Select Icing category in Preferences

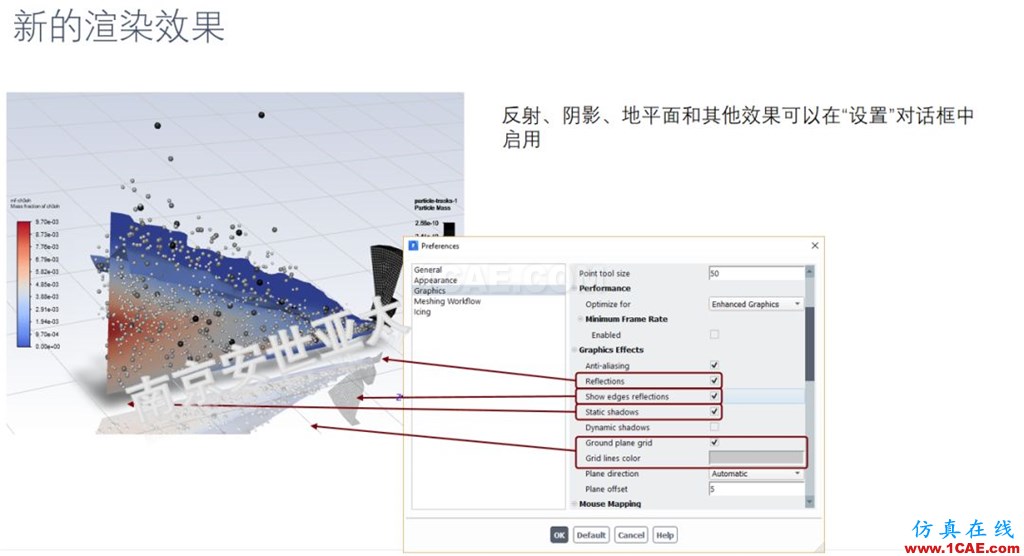coord(422,312)
